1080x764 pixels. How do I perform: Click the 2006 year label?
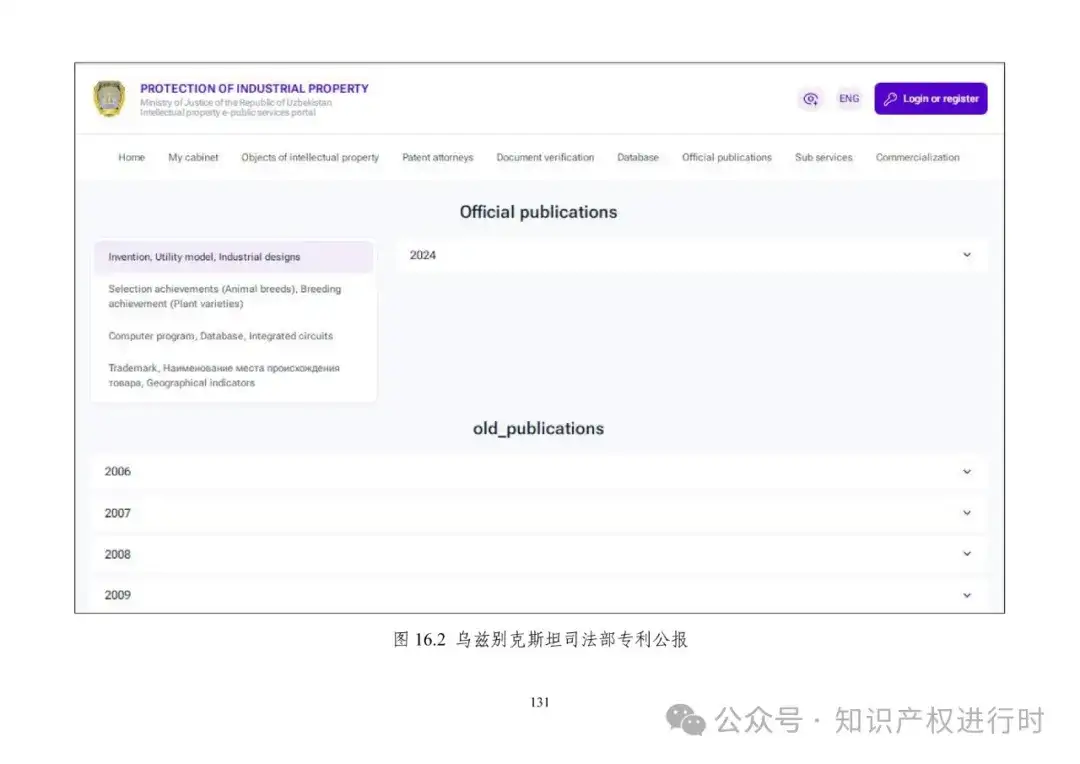click(x=118, y=472)
